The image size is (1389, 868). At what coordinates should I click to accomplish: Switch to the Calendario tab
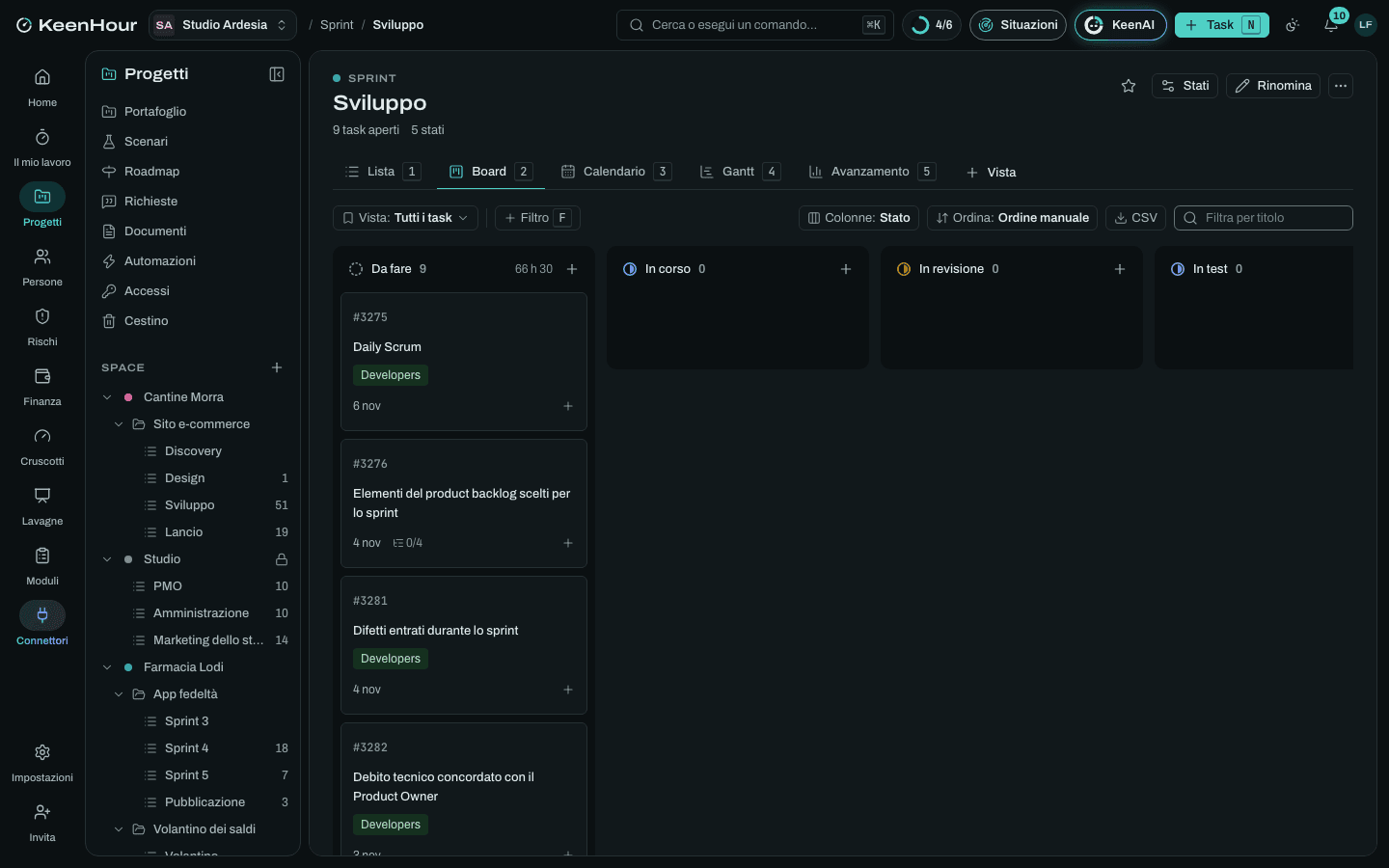point(616,172)
